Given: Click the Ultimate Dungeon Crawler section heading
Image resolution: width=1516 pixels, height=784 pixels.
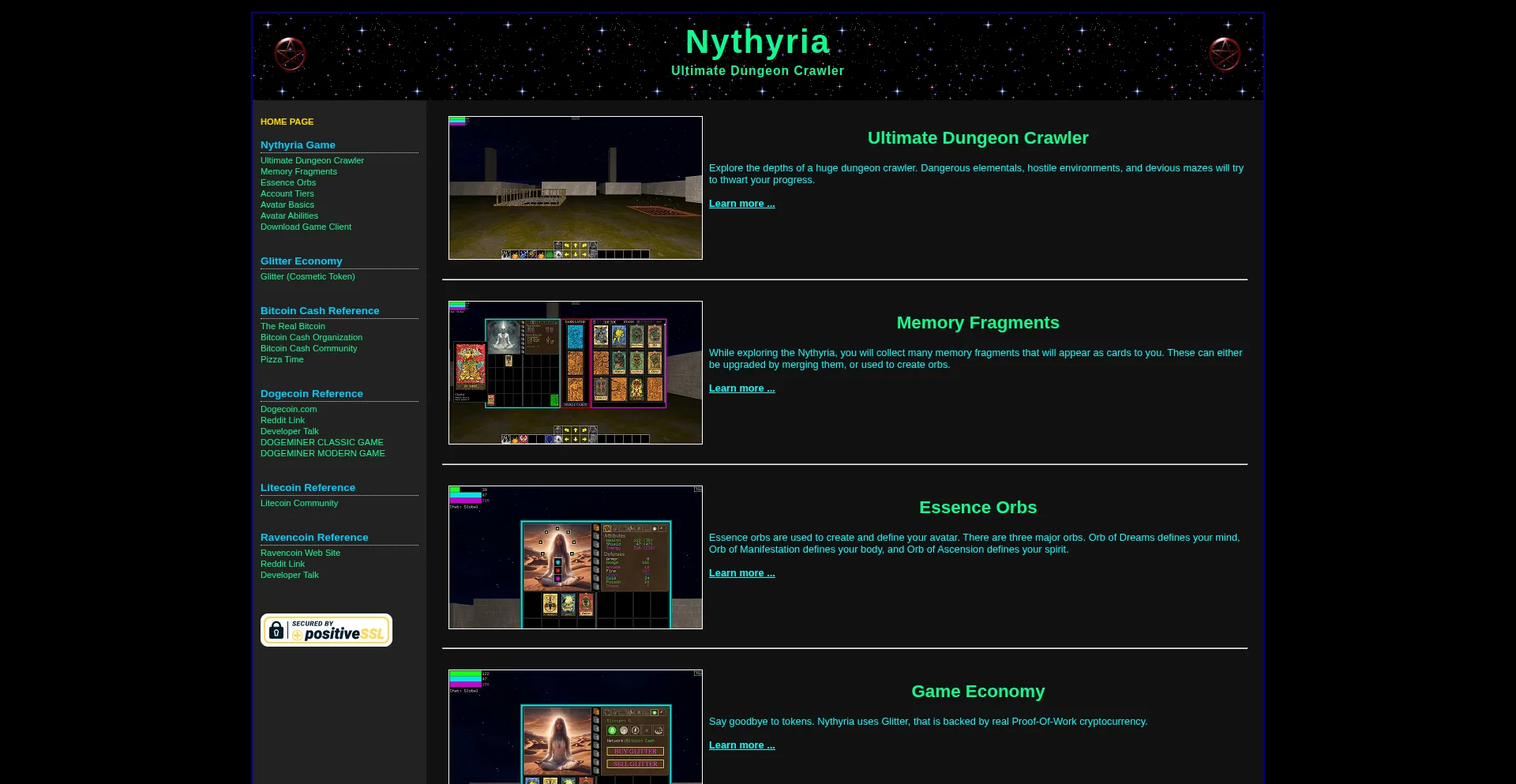Looking at the screenshot, I should (x=978, y=138).
